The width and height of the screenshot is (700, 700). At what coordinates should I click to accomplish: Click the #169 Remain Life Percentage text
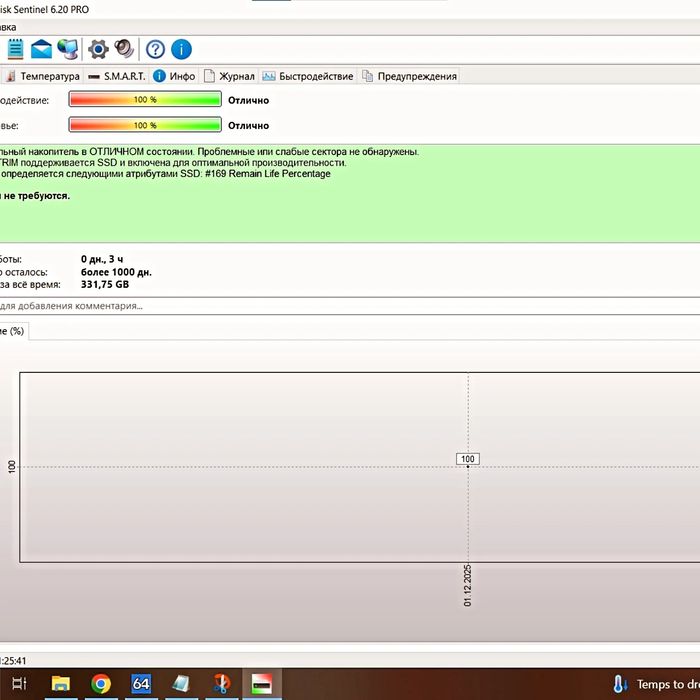(268, 174)
